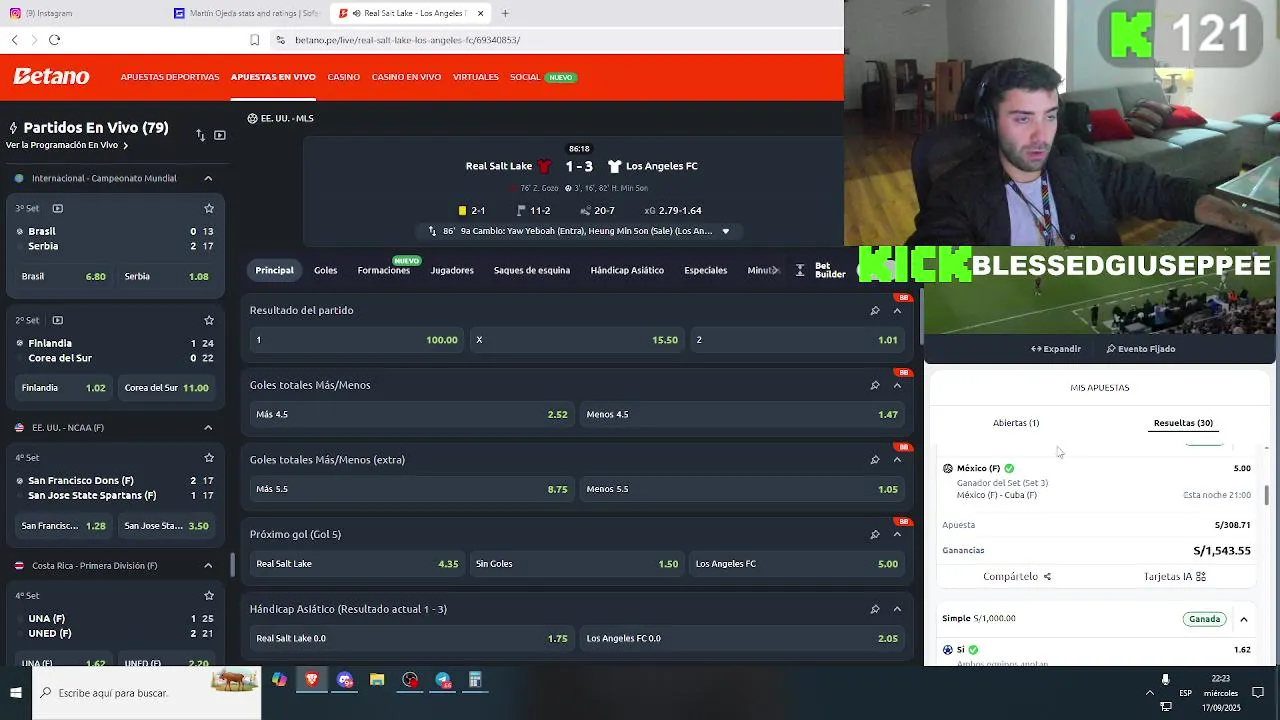
Task: Pin the Próximo gol (Gol 5) market
Action: 874,534
